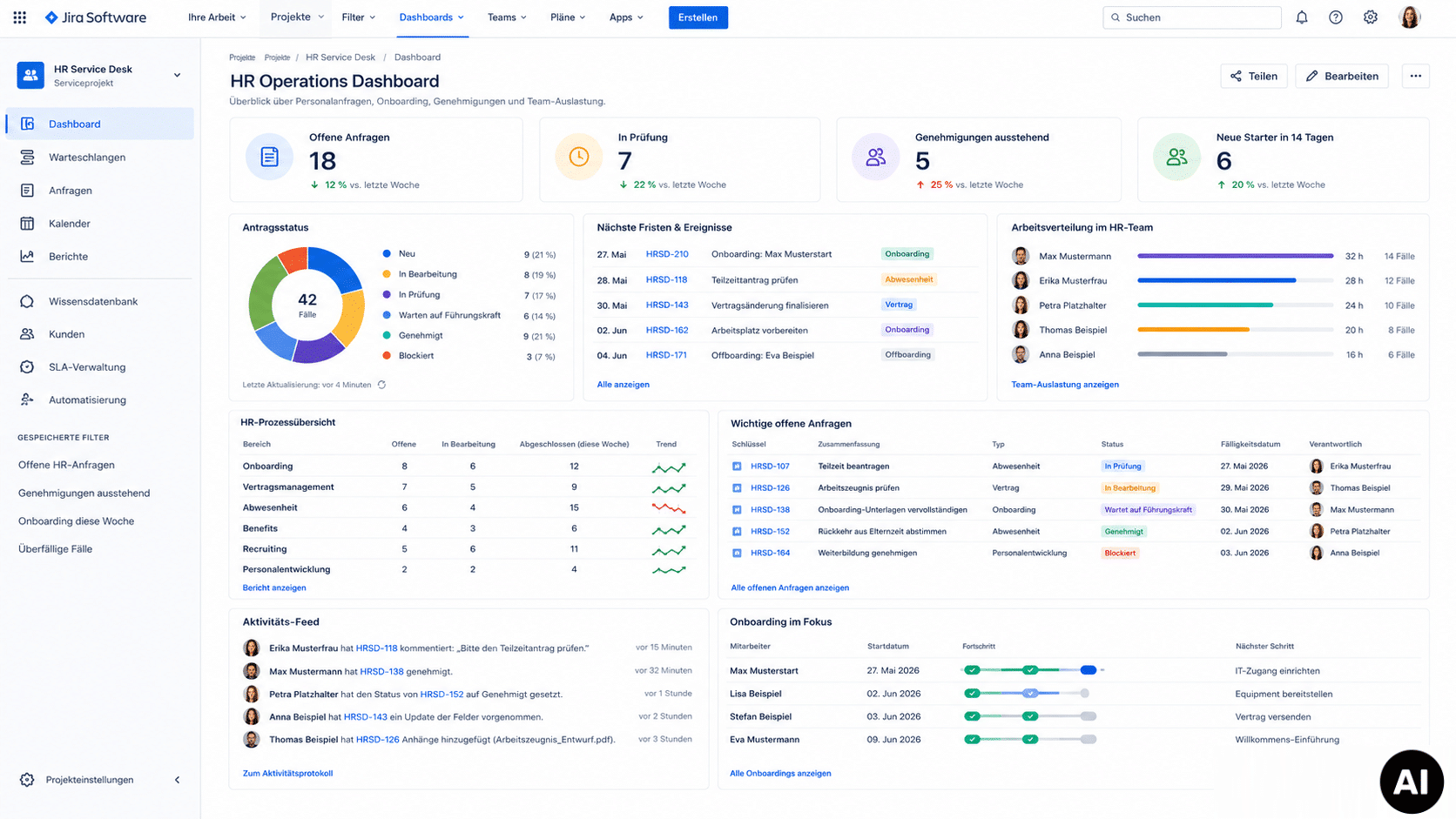Open the settings gear in top bar
Screen dimensions: 1456x819
tap(1371, 17)
